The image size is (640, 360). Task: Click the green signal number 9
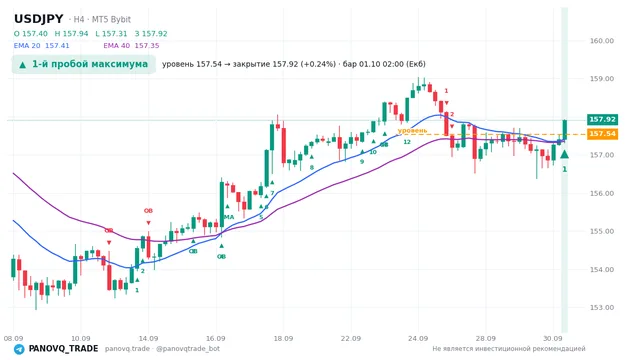[x=362, y=162]
